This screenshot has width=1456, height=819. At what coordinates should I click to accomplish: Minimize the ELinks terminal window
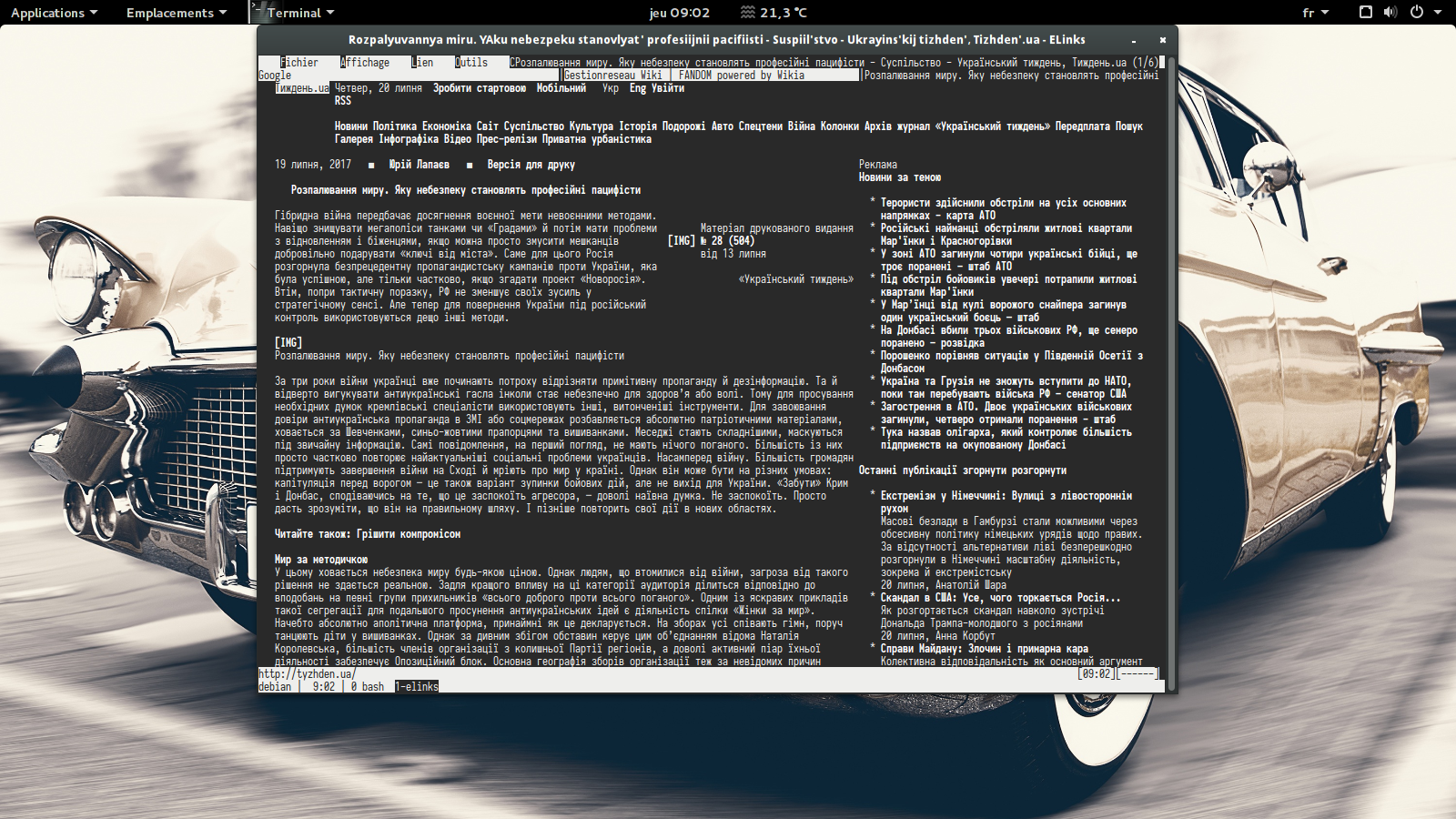click(x=1134, y=40)
